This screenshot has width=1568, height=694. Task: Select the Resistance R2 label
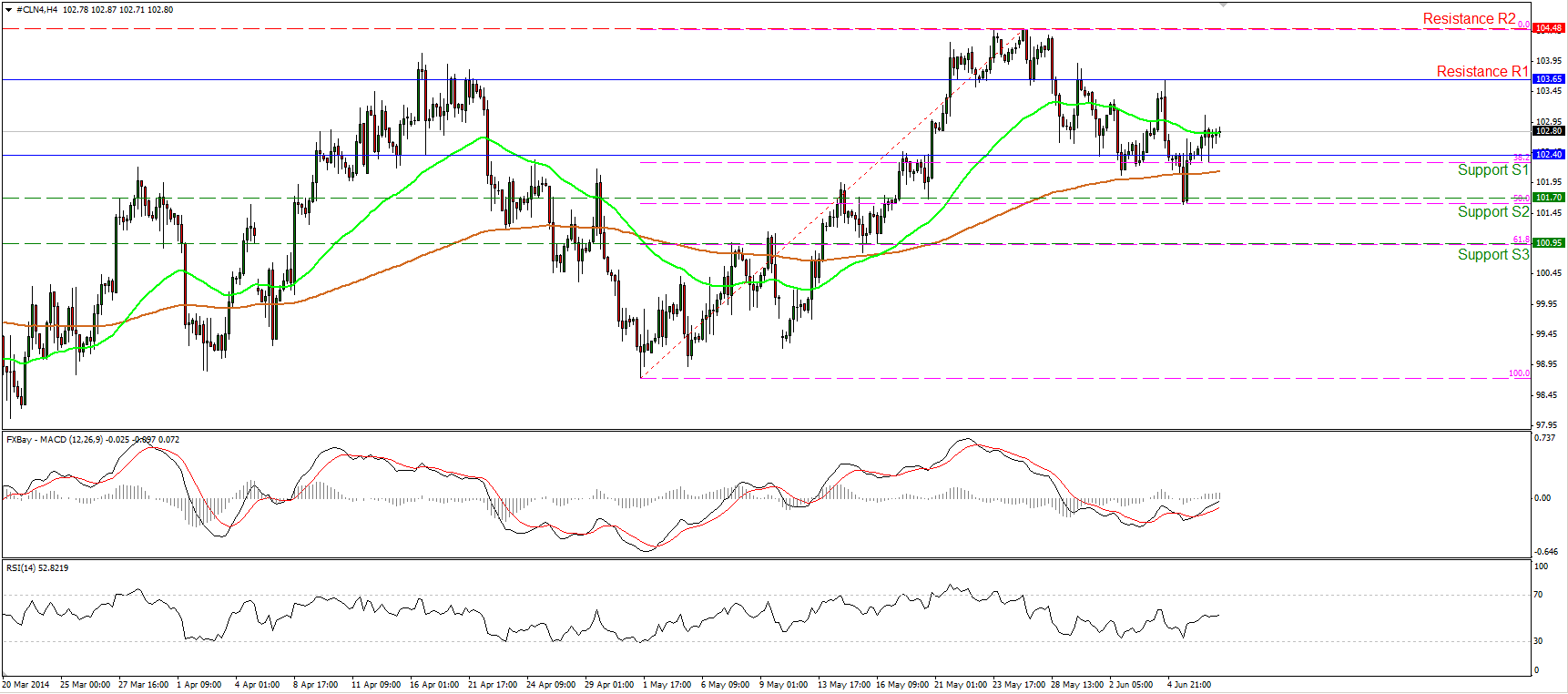[x=1469, y=18]
